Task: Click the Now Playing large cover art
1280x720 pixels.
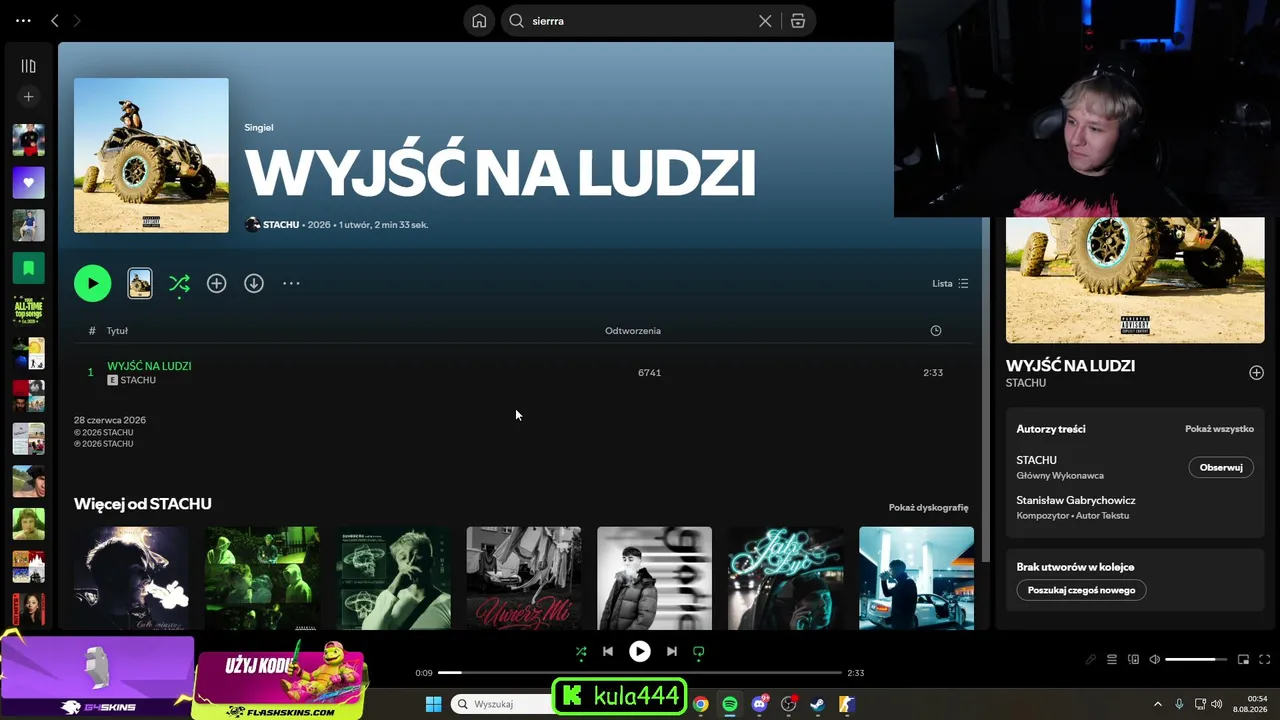Action: [1135, 280]
